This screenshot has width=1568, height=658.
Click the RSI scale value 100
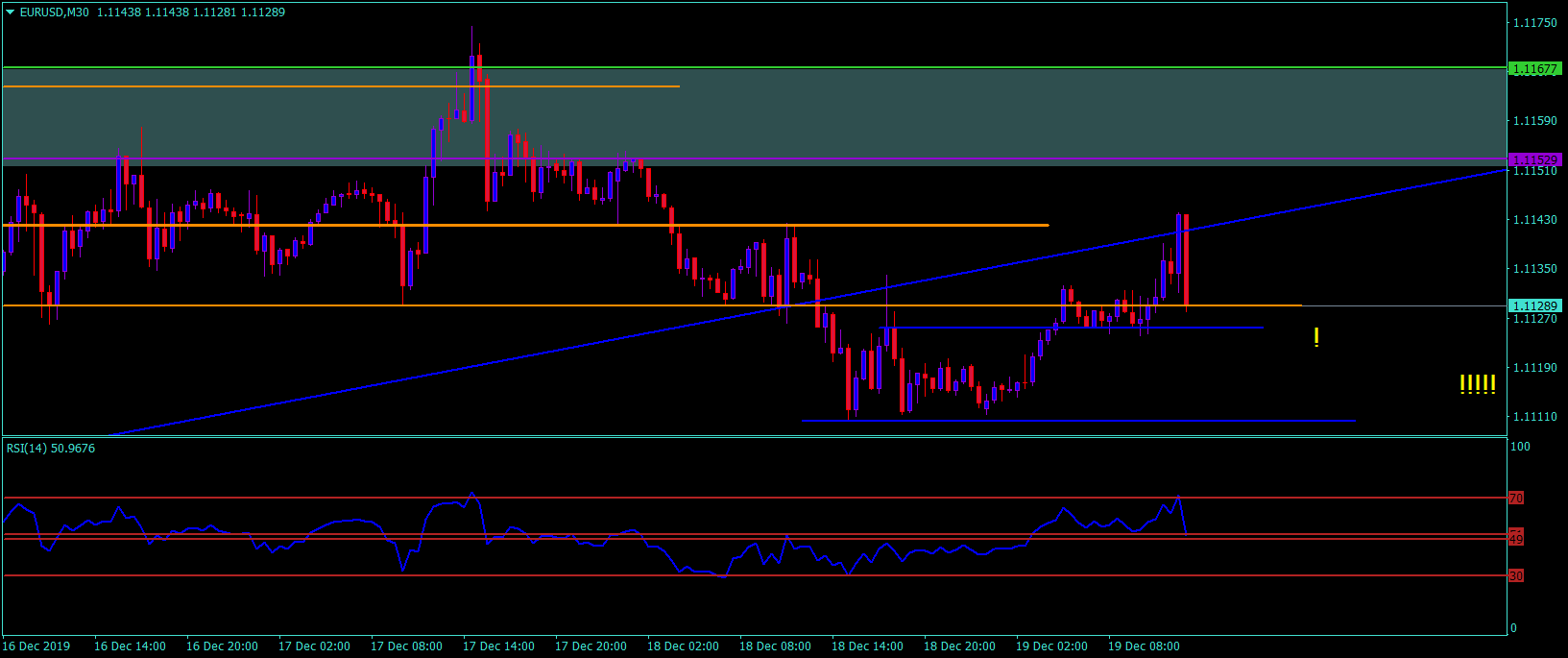pyautogui.click(x=1520, y=447)
